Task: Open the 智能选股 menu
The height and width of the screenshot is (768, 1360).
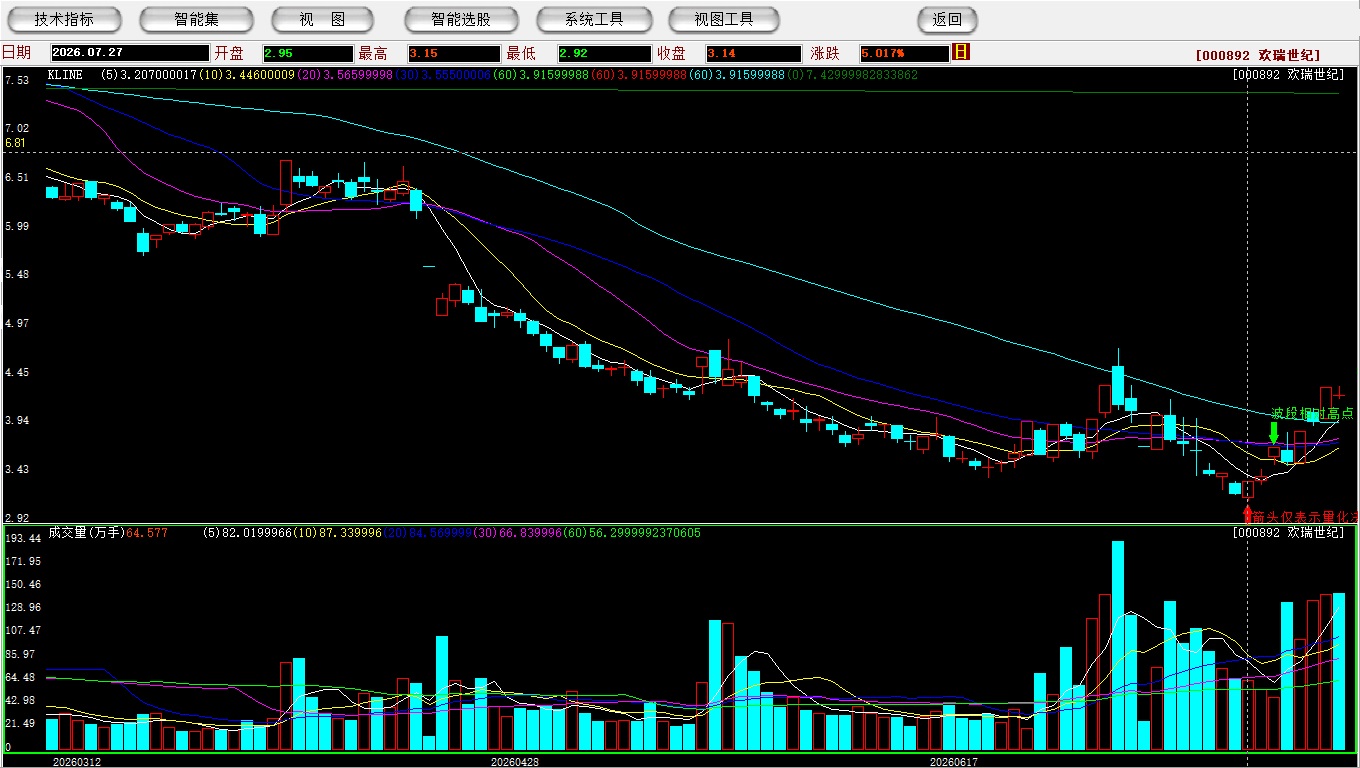Action: (461, 19)
